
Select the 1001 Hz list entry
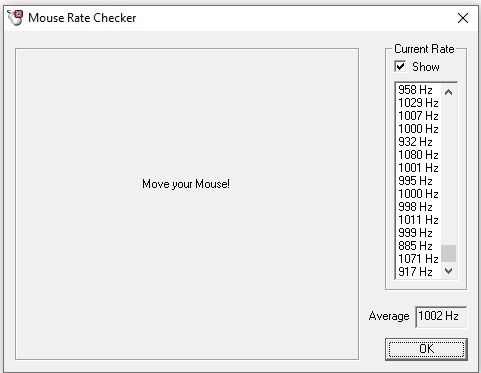pos(418,168)
